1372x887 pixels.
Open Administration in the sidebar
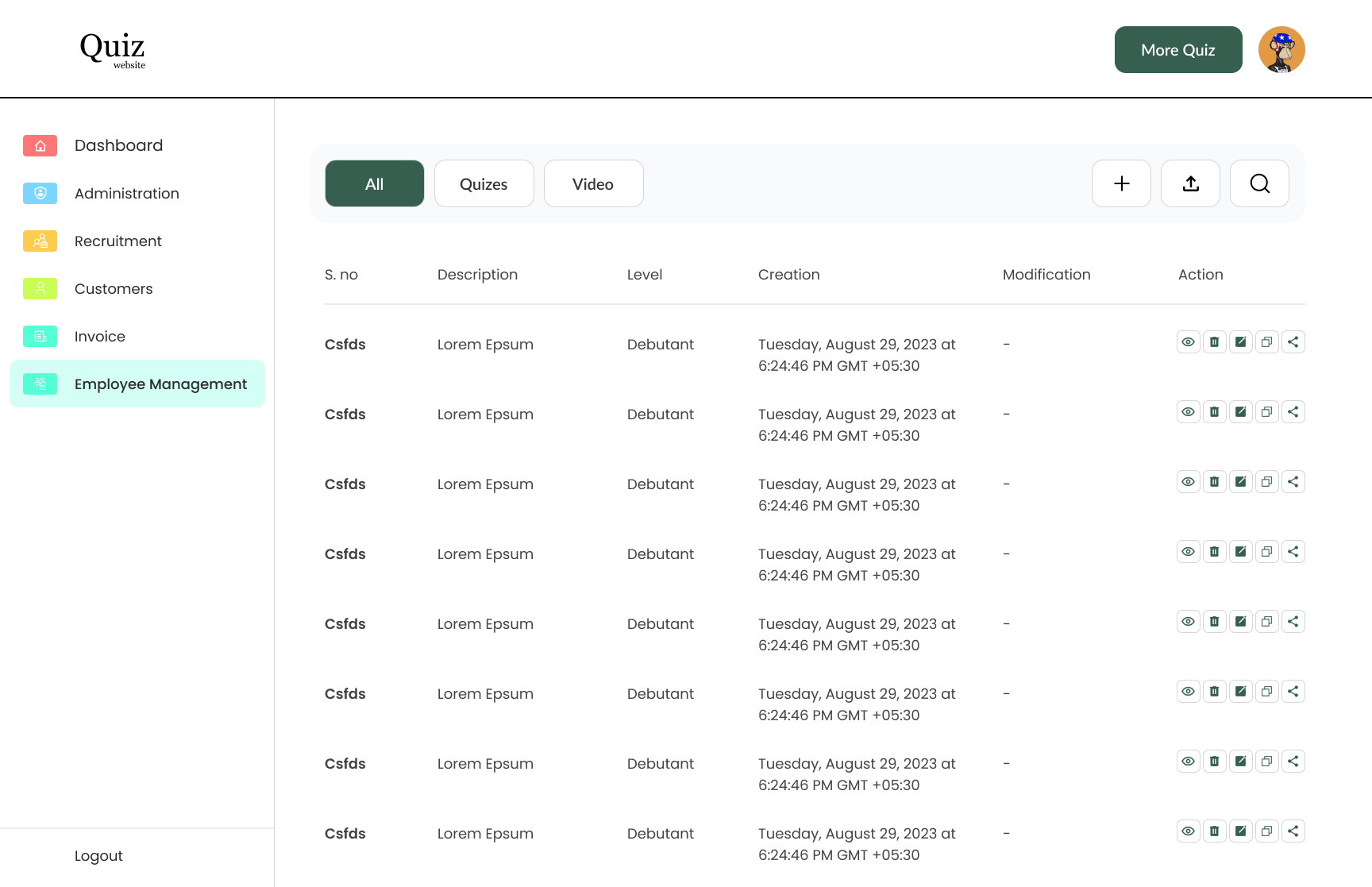pyautogui.click(x=126, y=194)
